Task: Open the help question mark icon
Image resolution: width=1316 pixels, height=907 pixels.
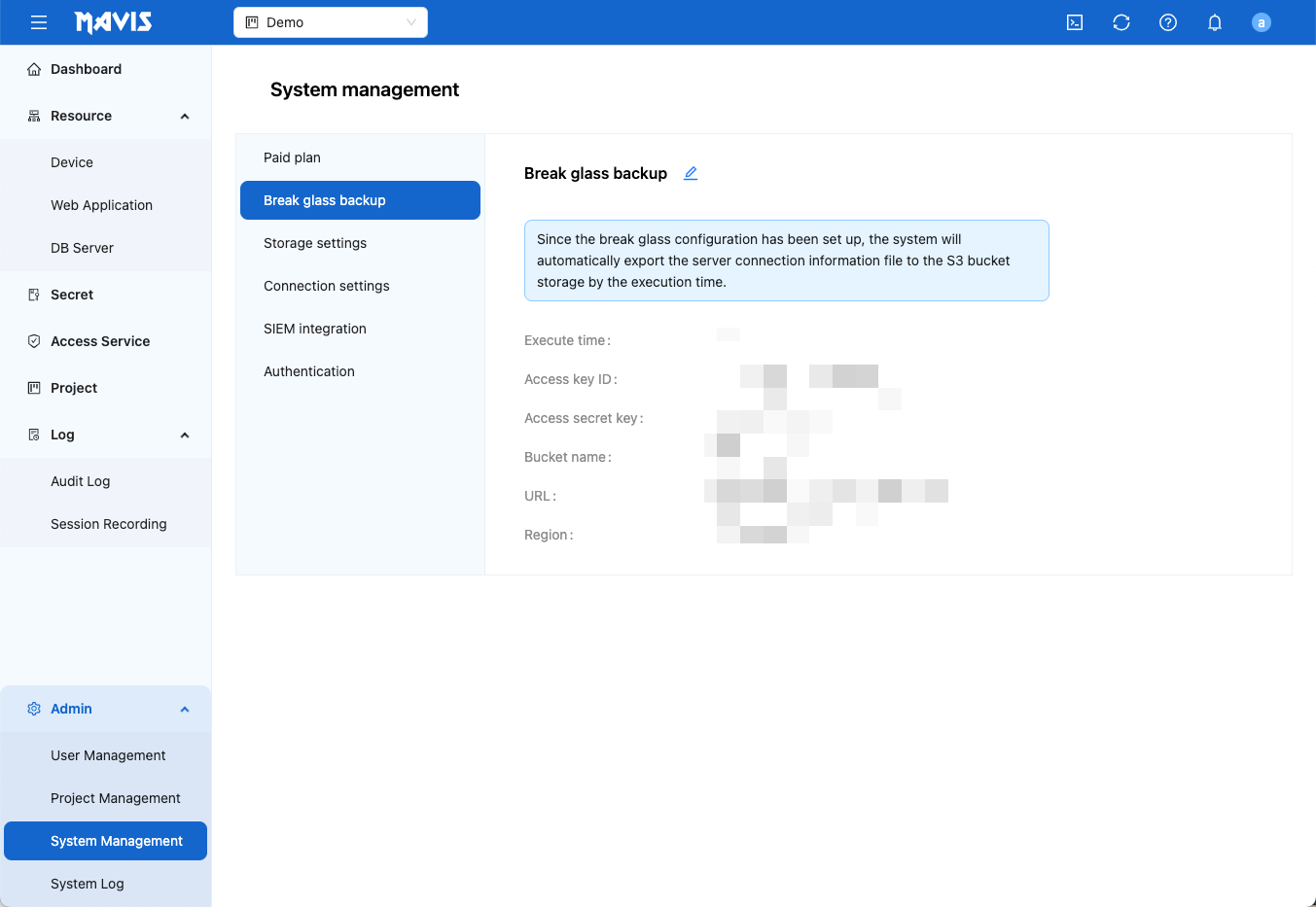Action: 1168,22
